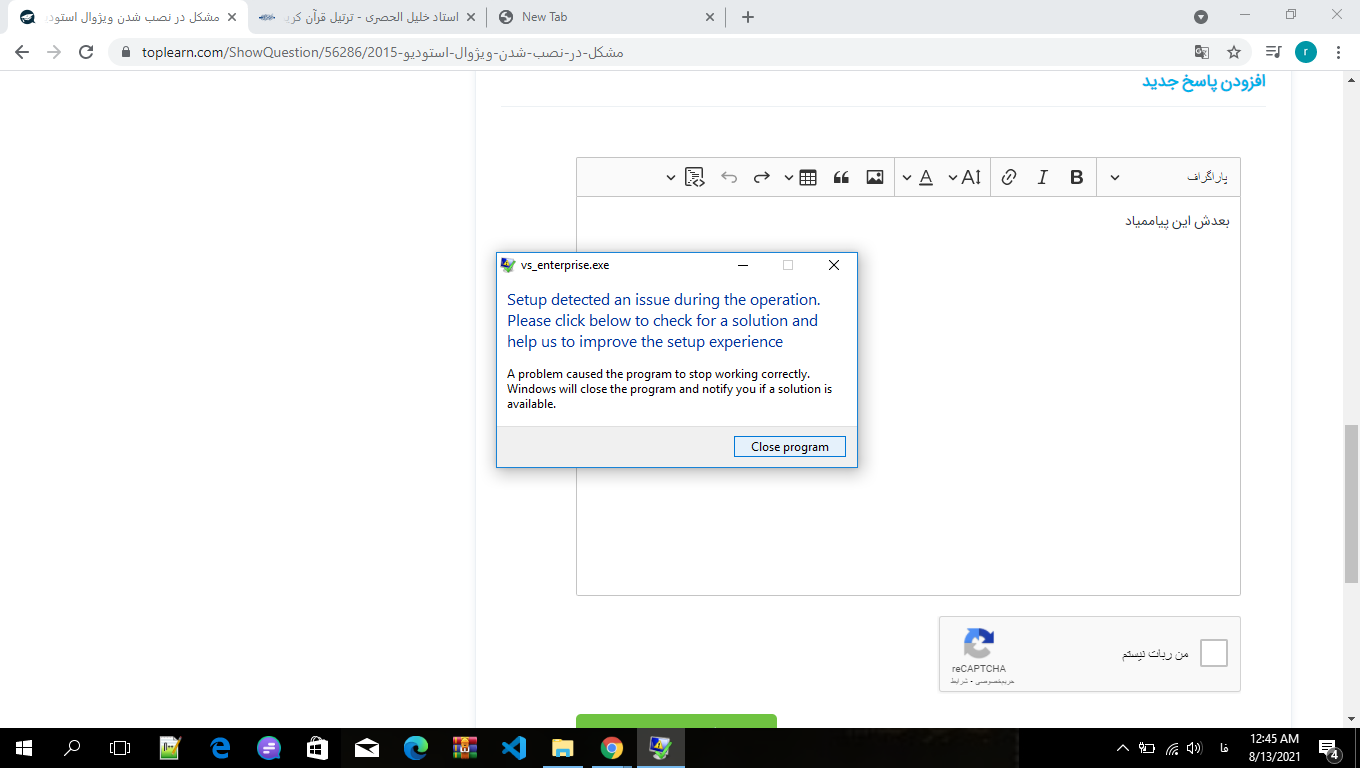Click the Close program button
Image resolution: width=1360 pixels, height=768 pixels.
click(x=790, y=447)
